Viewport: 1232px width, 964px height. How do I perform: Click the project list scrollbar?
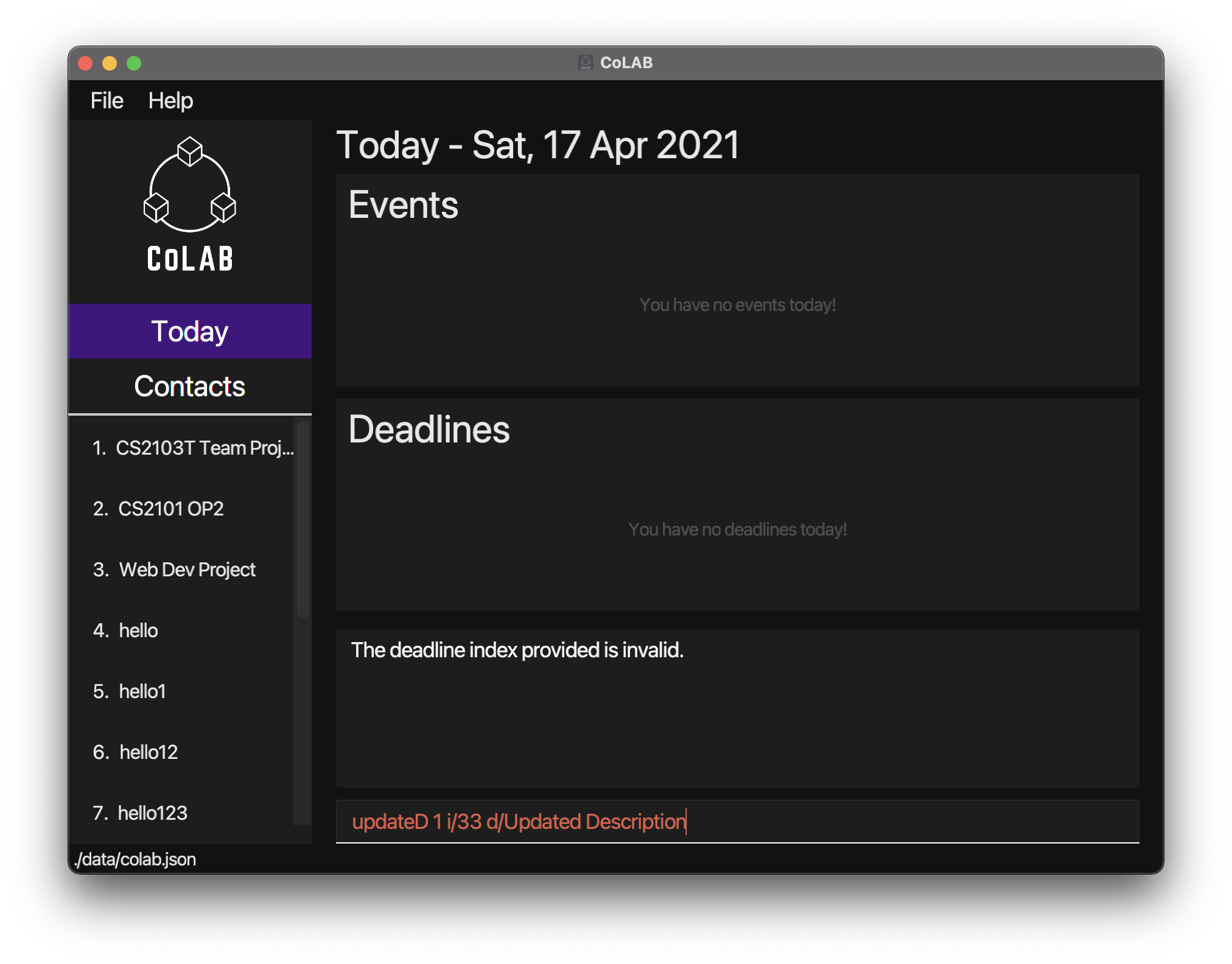point(303,520)
